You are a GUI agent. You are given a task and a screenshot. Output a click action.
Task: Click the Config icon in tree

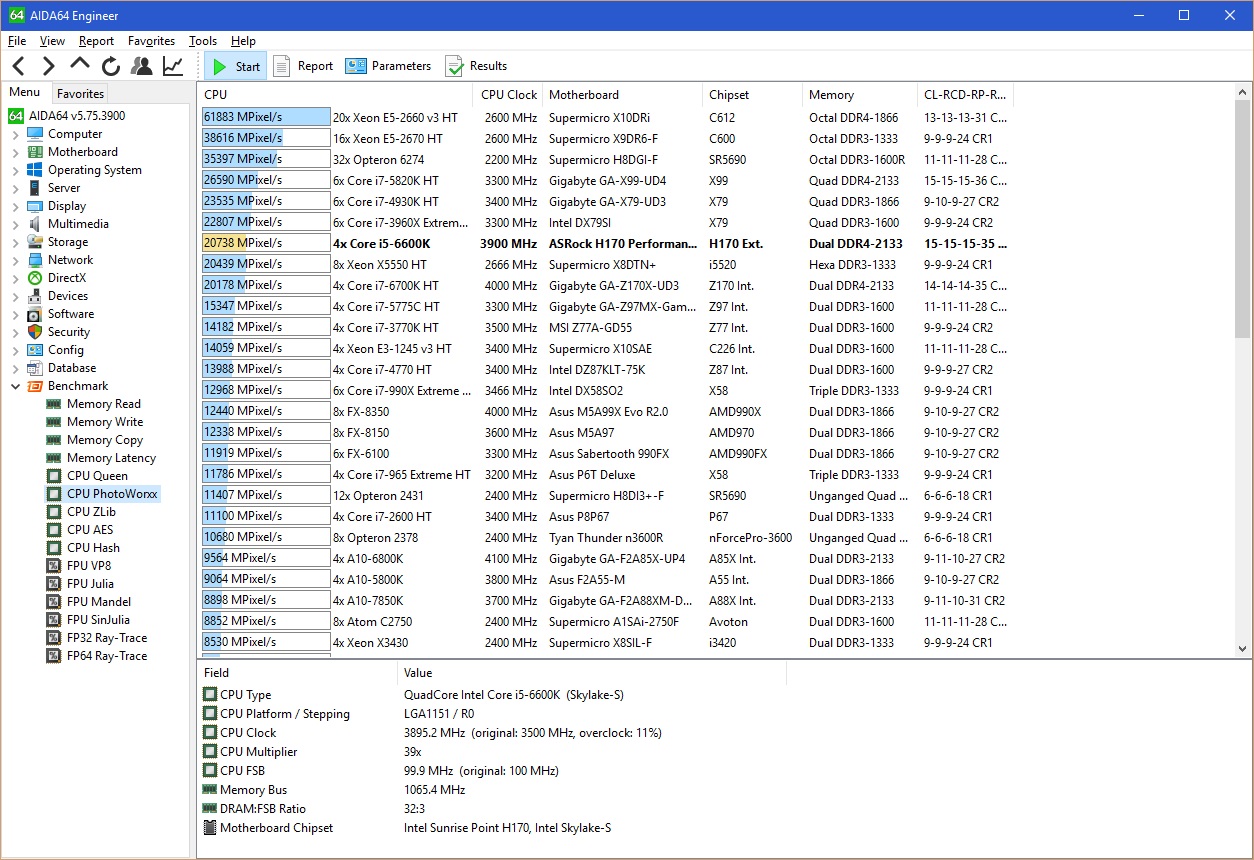click(x=35, y=350)
